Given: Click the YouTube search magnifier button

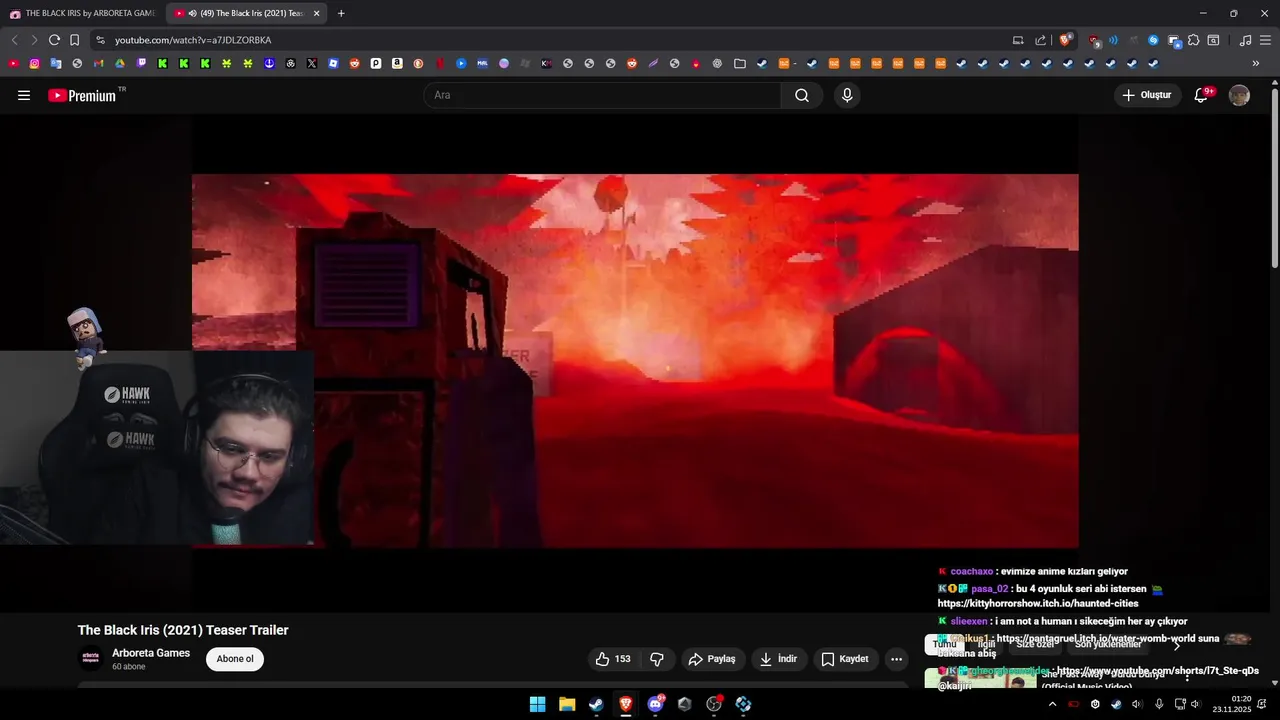Looking at the screenshot, I should (802, 96).
